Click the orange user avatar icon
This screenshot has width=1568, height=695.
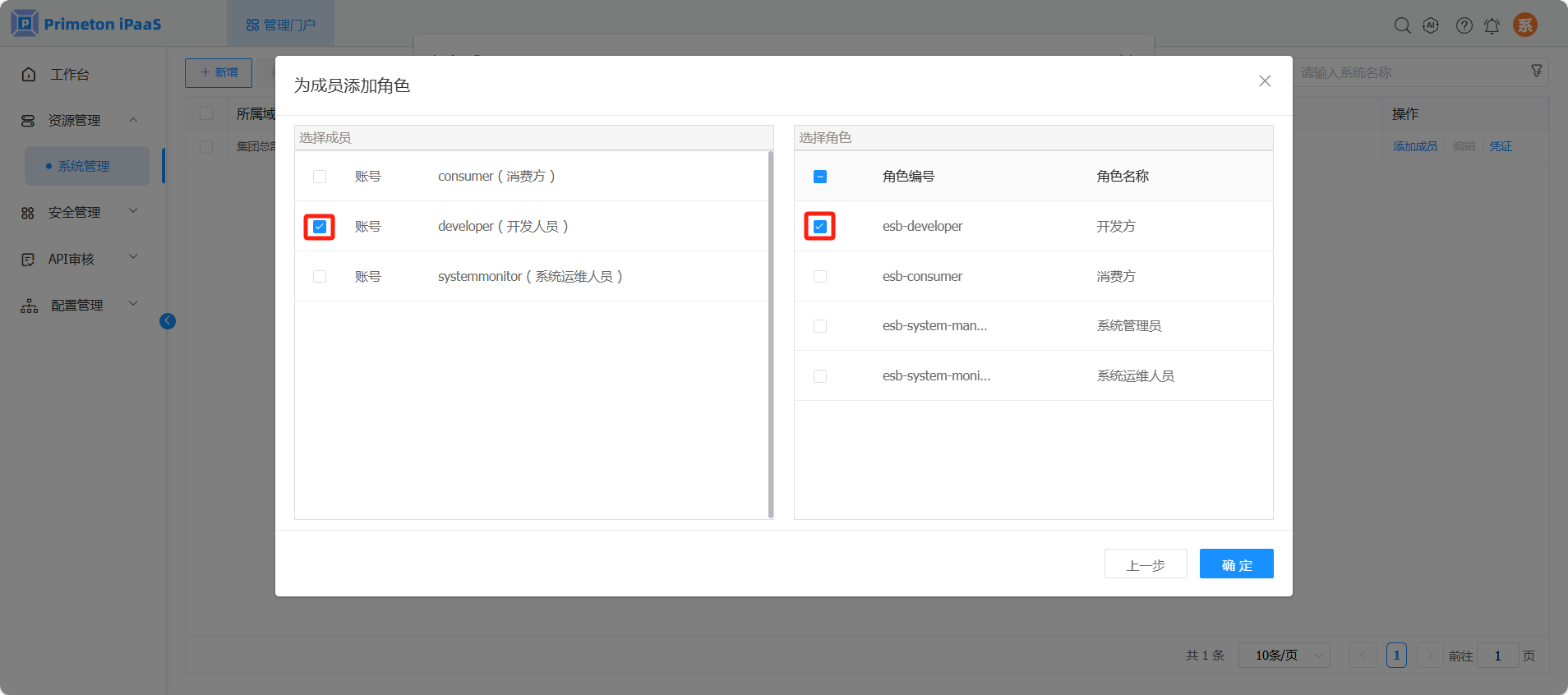tap(1524, 25)
